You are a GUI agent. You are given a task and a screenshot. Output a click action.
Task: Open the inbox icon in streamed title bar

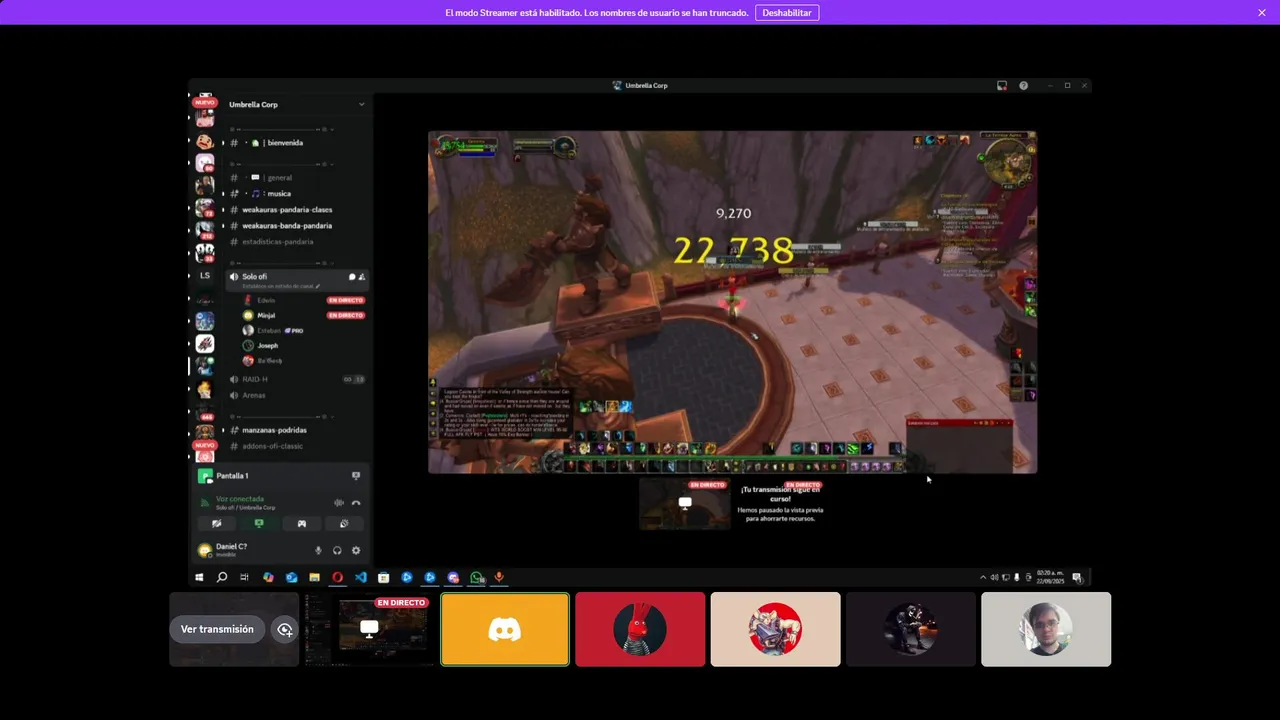1001,86
